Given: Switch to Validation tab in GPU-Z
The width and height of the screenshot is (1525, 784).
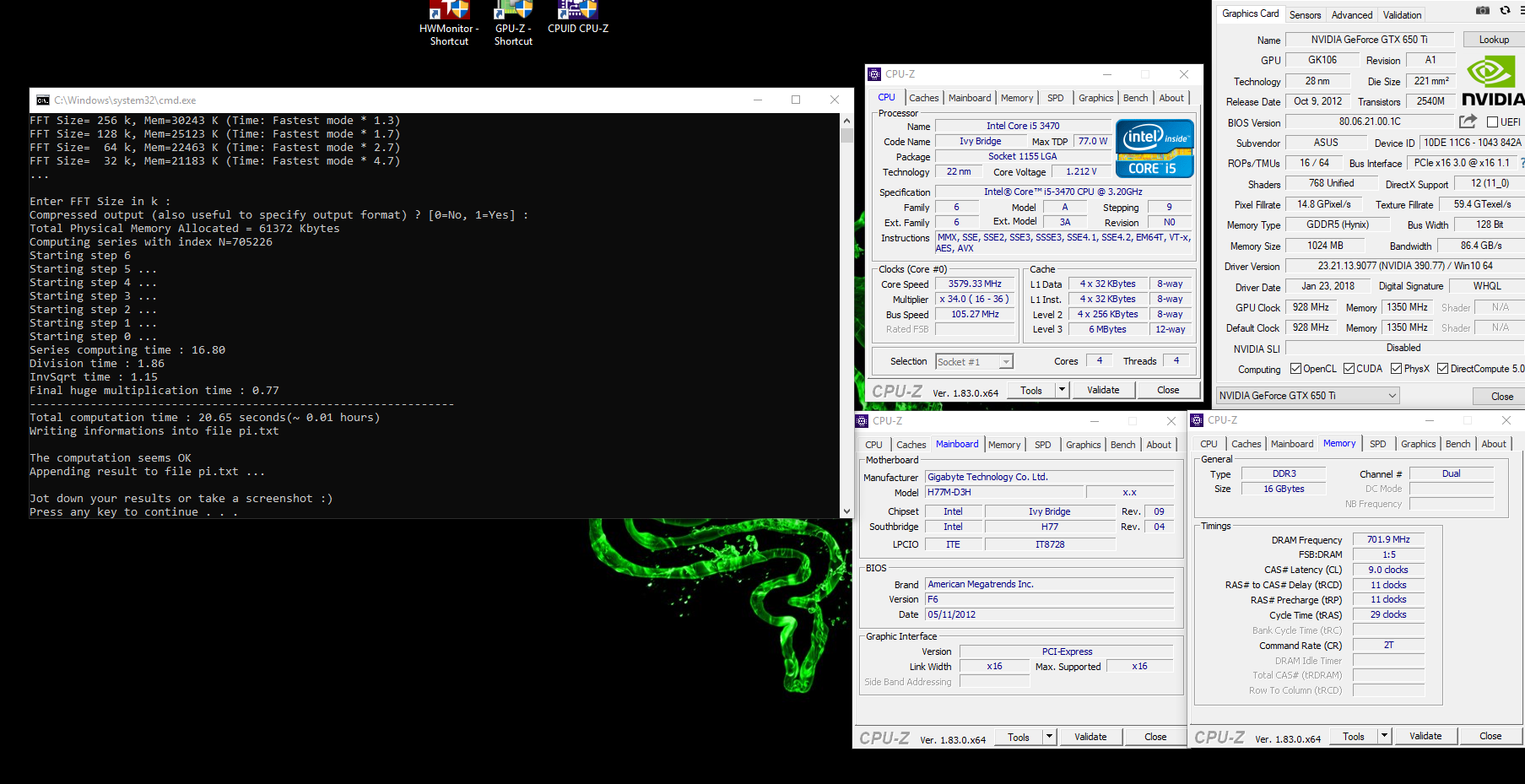Looking at the screenshot, I should (1402, 15).
